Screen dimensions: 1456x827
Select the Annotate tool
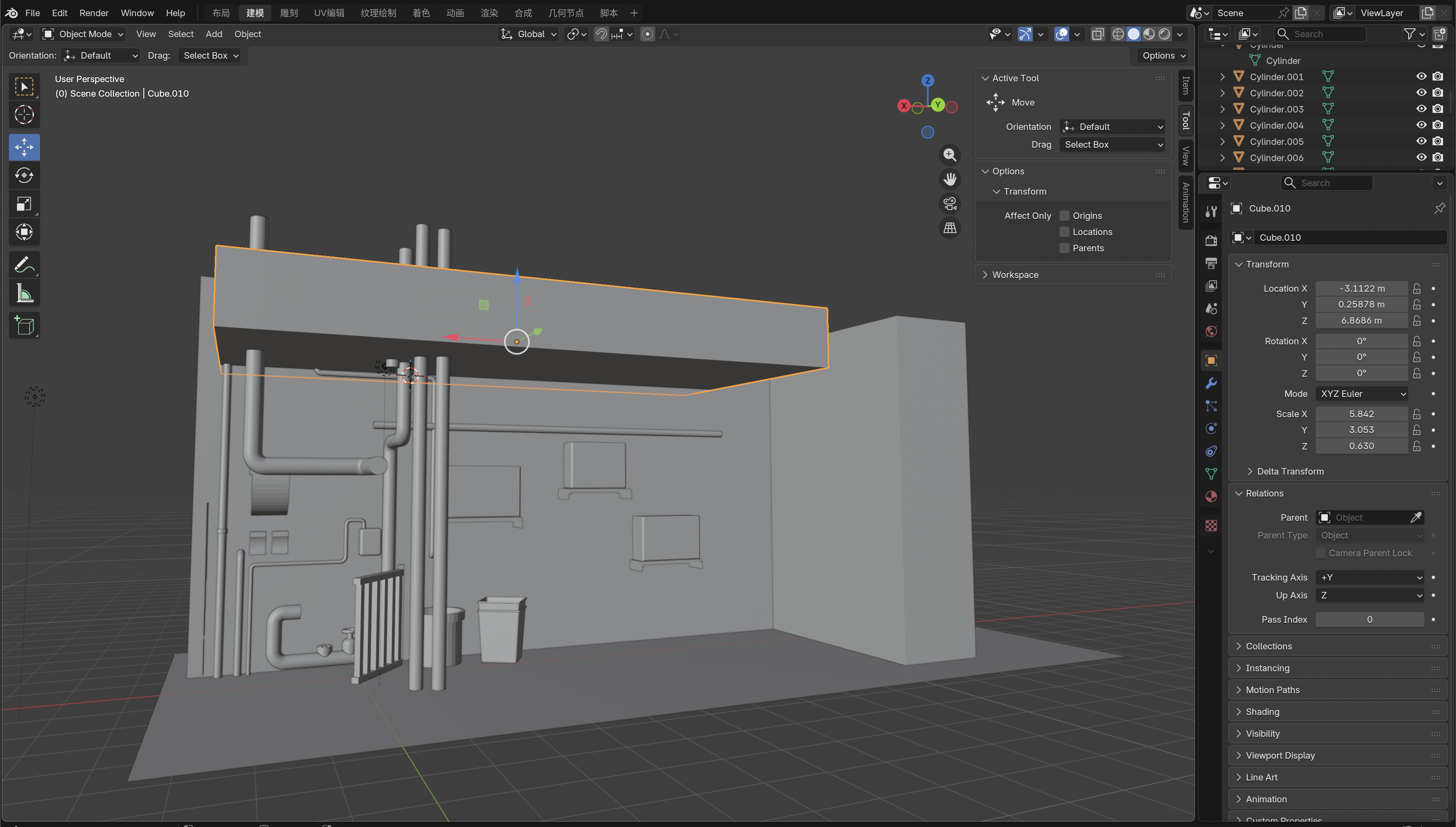[24, 265]
